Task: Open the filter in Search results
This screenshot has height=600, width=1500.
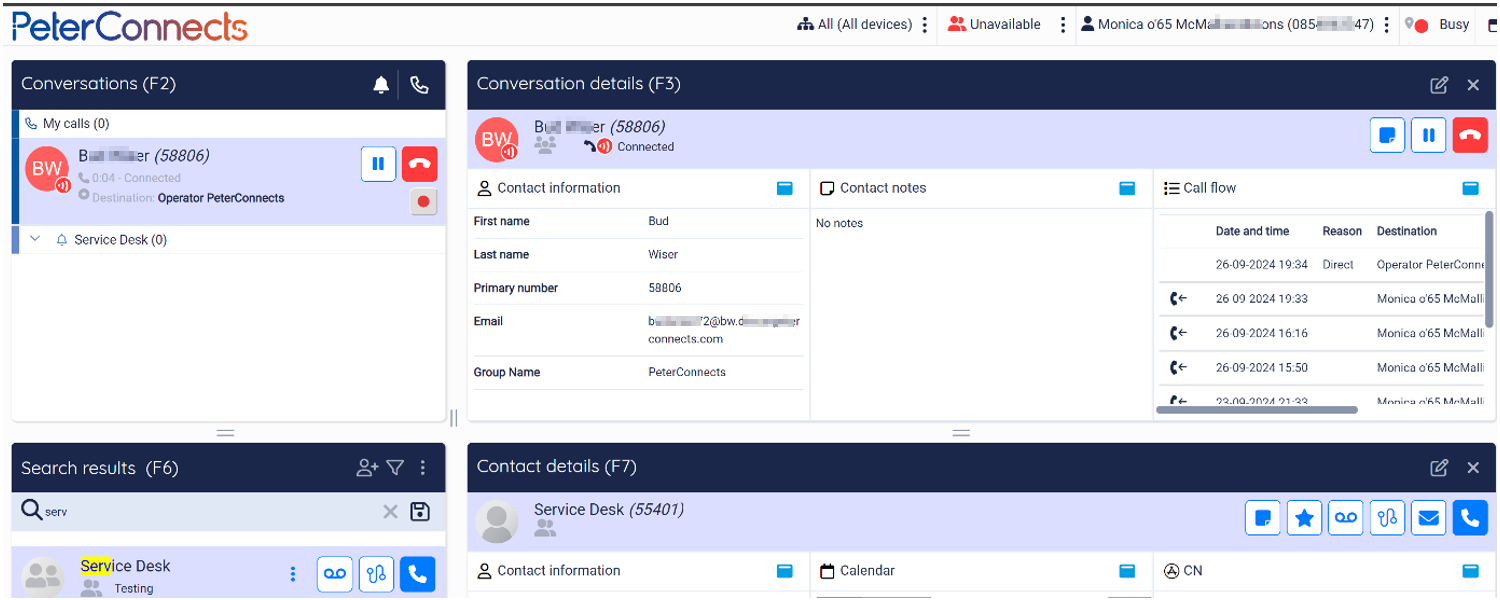Action: (395, 467)
